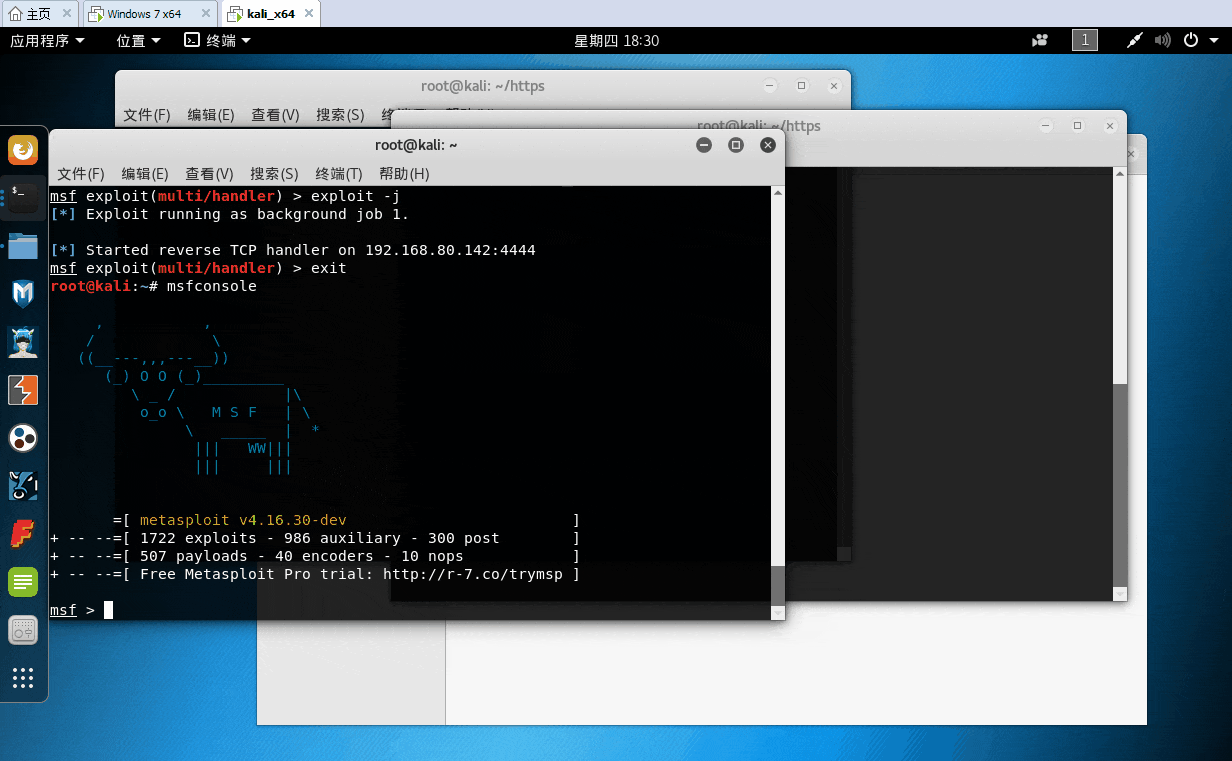Viewport: 1232px width, 761px height.
Task: Click the network connection icon in top bar
Action: tap(1134, 41)
